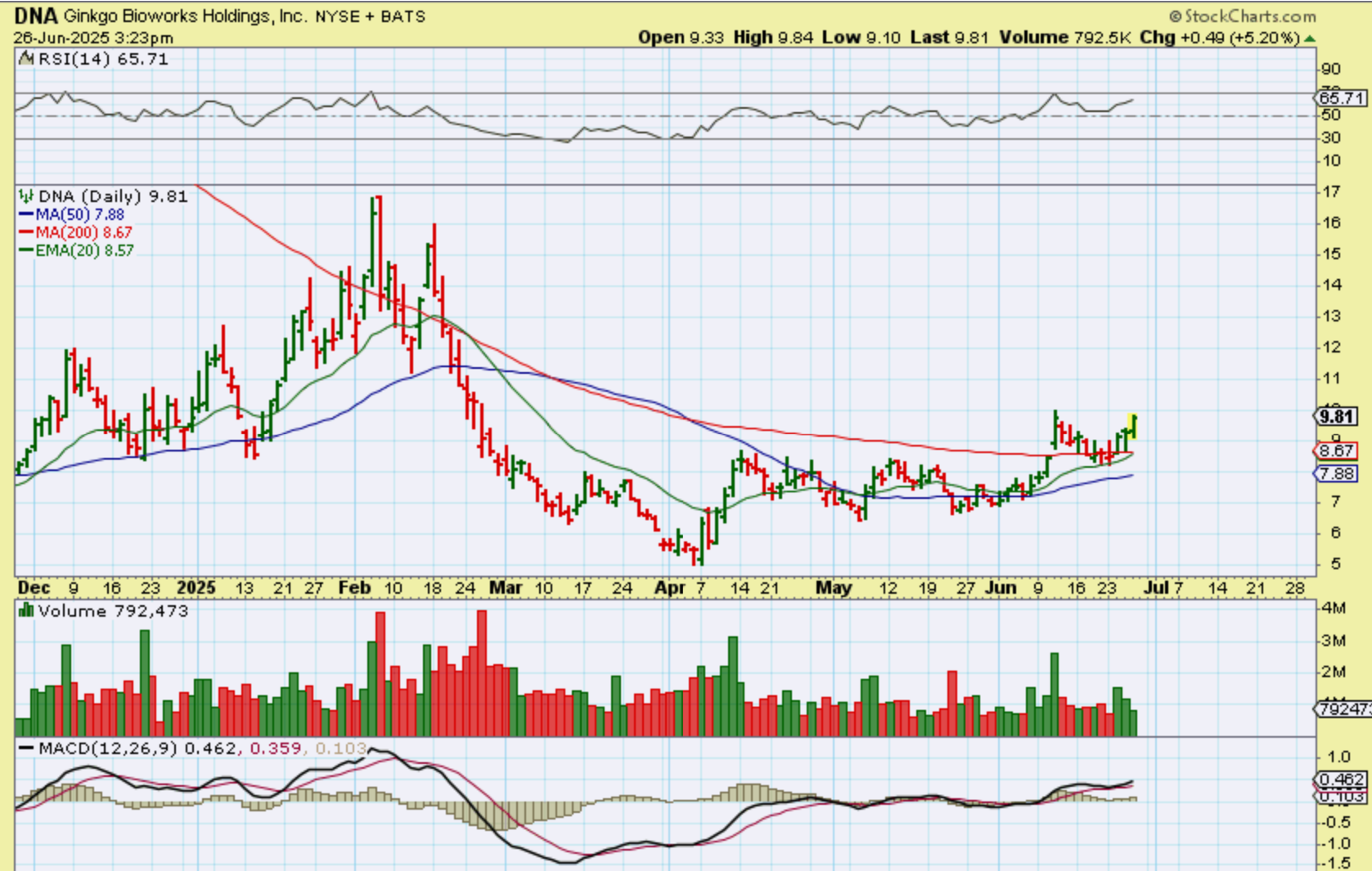Click the 90 label on RSI axis

[1331, 70]
